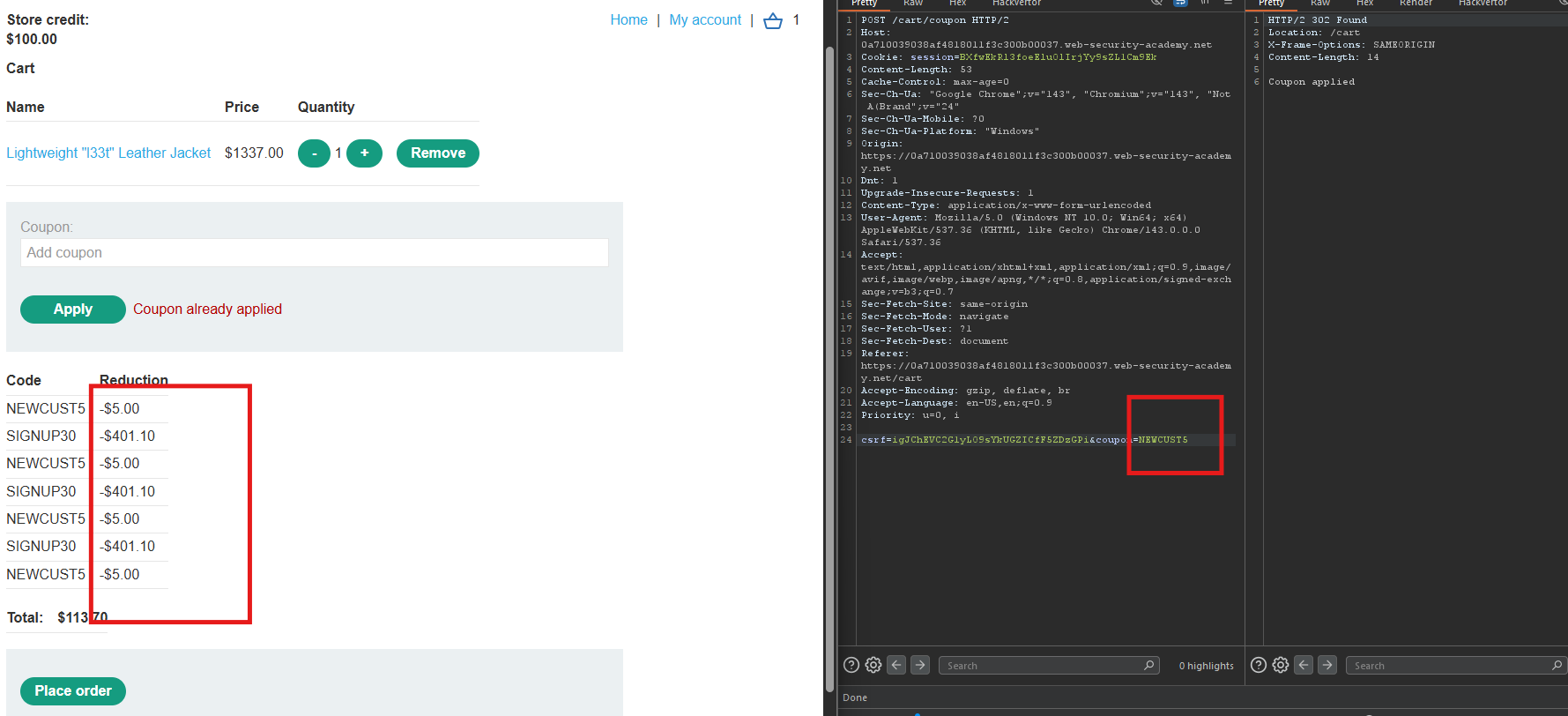
Task: Open My account link
Action: coord(705,20)
